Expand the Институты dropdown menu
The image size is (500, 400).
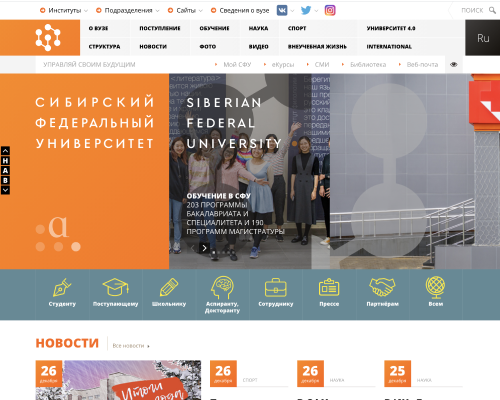(64, 10)
